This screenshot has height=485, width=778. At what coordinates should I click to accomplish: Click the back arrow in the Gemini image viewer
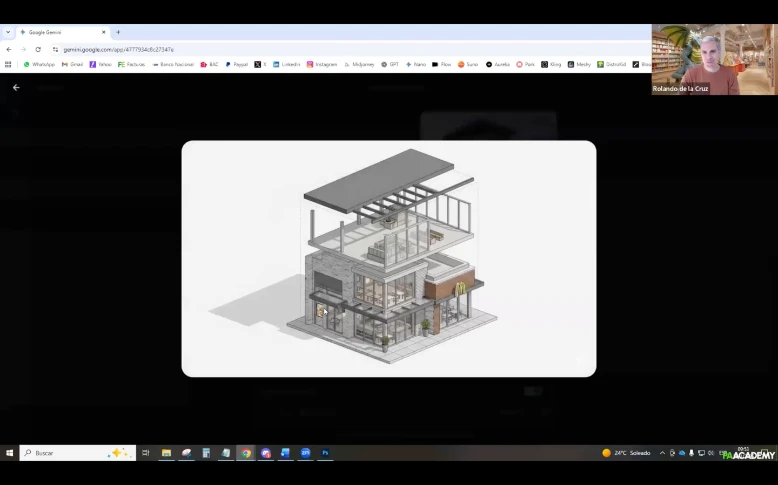click(x=16, y=88)
